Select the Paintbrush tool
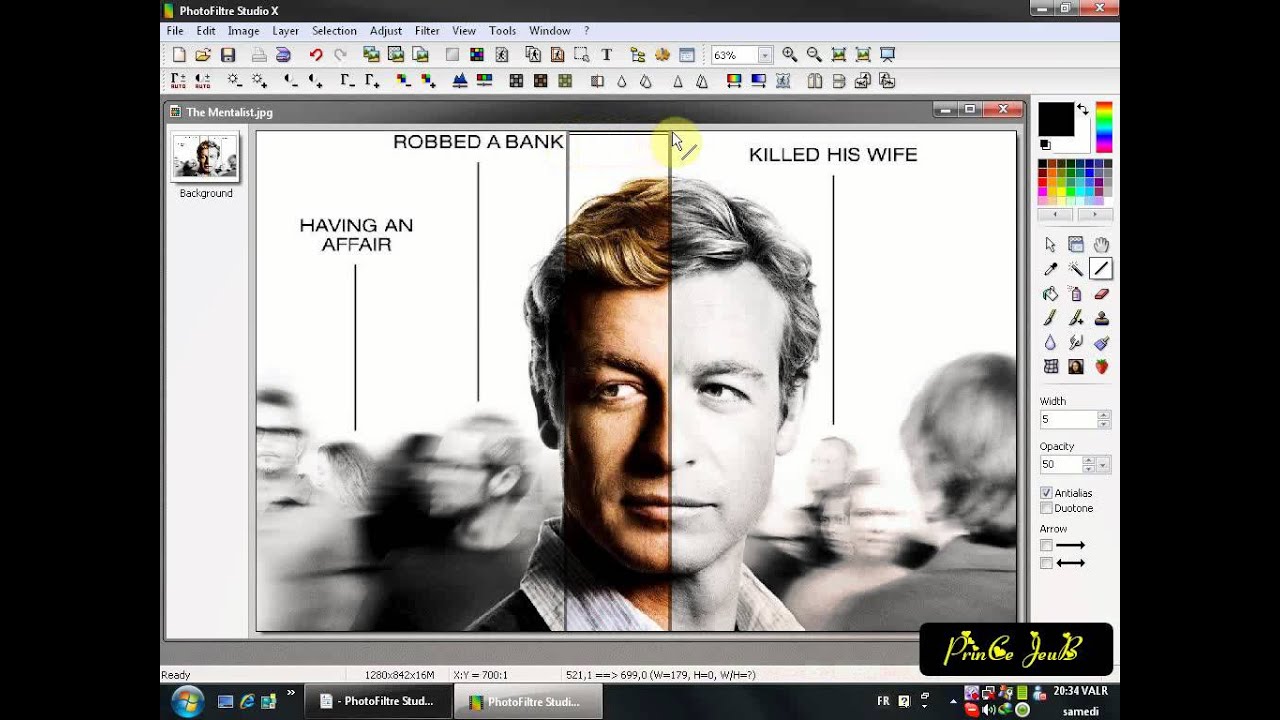Viewport: 1280px width, 720px height. (1050, 318)
